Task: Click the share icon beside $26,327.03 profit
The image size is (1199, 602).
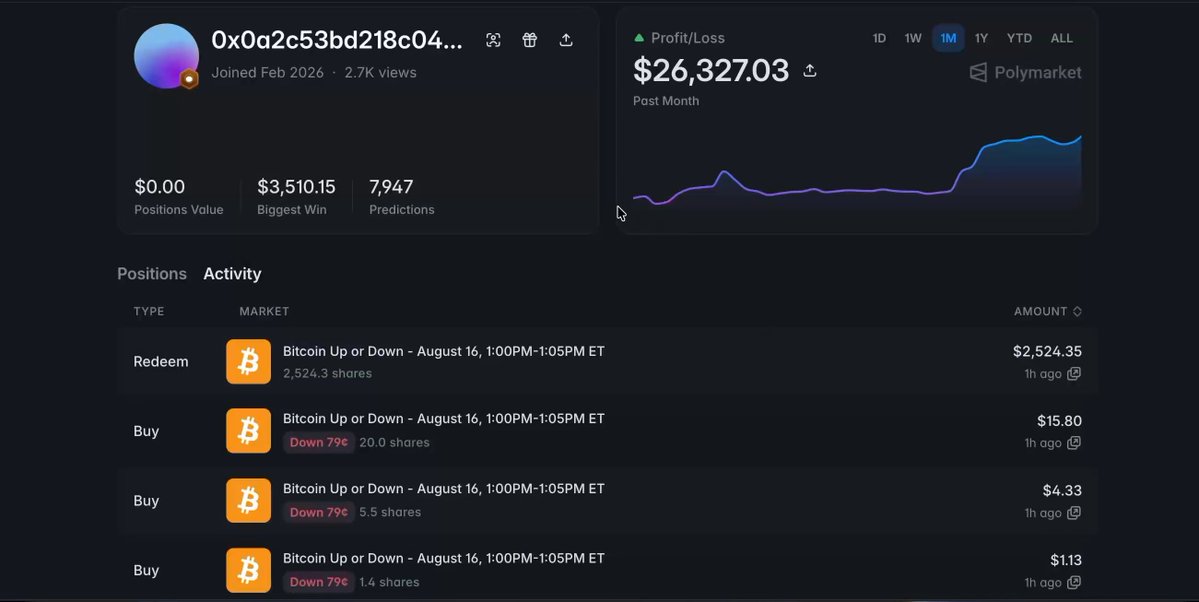Action: click(810, 70)
